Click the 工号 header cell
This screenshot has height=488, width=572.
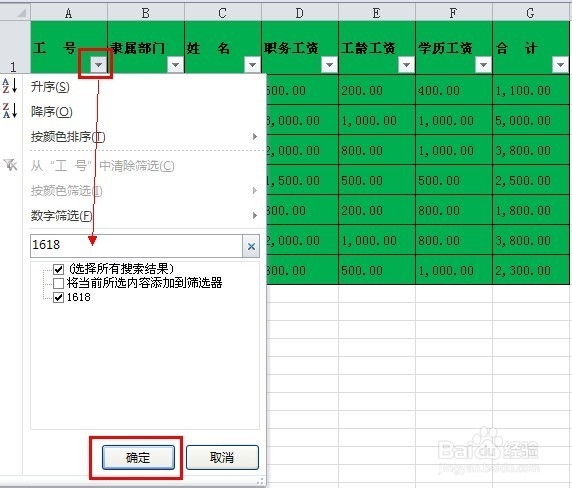click(69, 47)
